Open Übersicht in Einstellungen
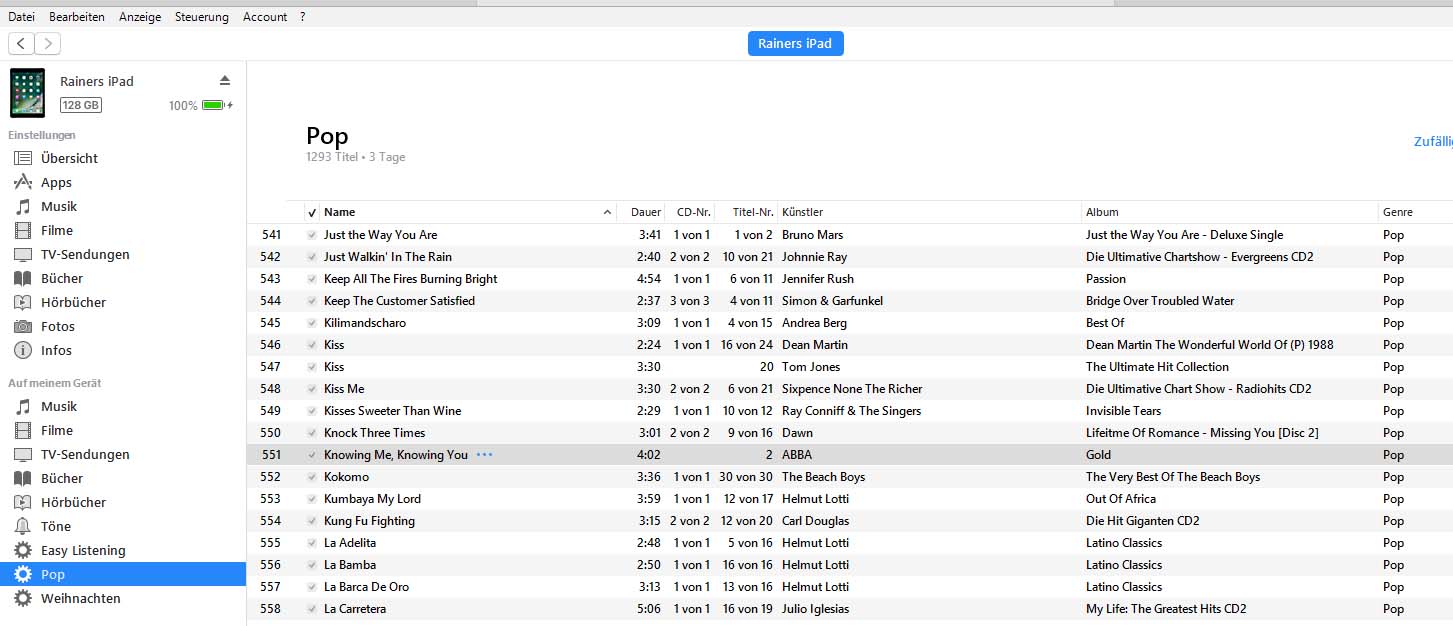Image resolution: width=1453 pixels, height=626 pixels. (x=69, y=158)
